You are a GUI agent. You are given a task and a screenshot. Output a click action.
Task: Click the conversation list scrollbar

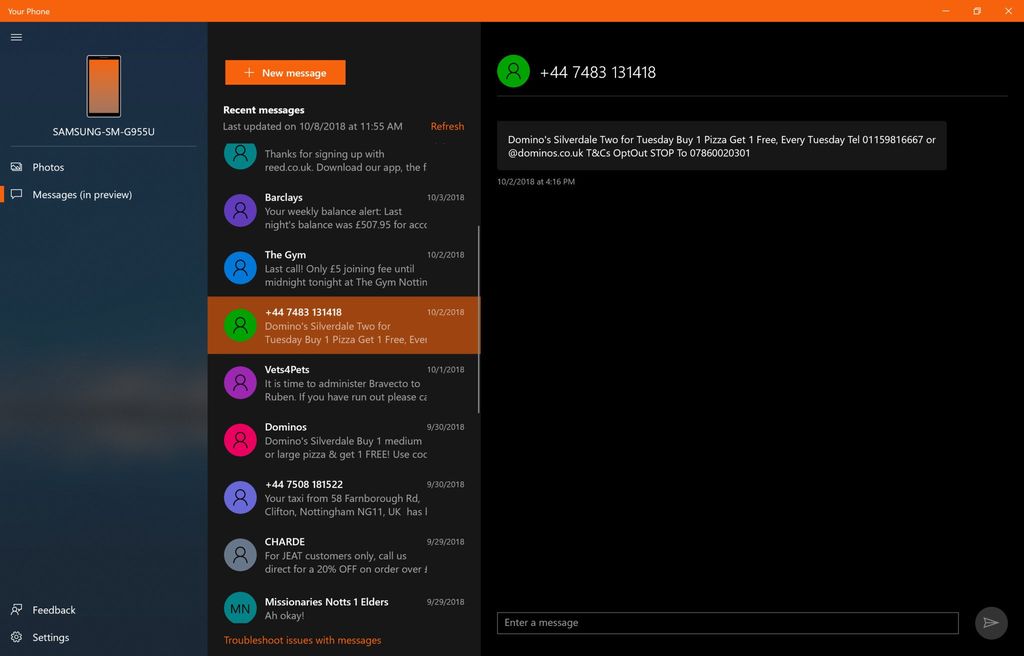[x=477, y=300]
